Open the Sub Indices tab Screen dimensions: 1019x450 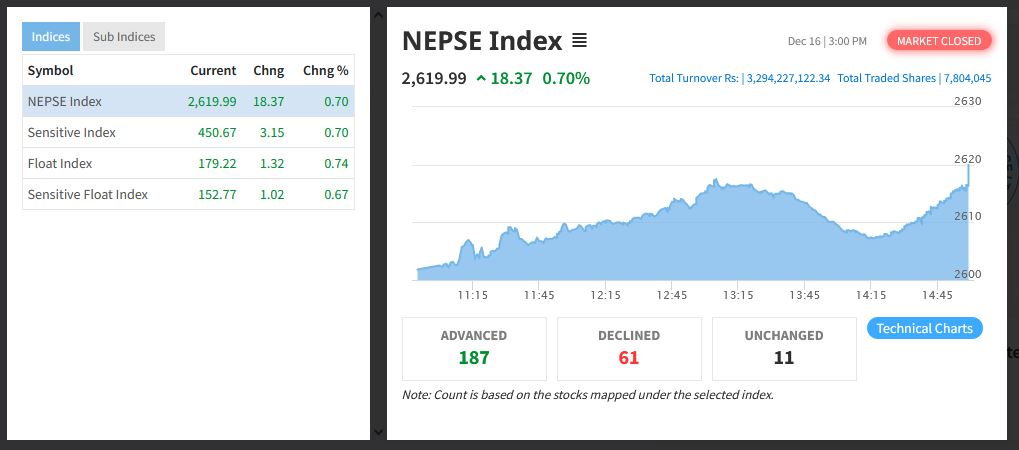pos(124,37)
